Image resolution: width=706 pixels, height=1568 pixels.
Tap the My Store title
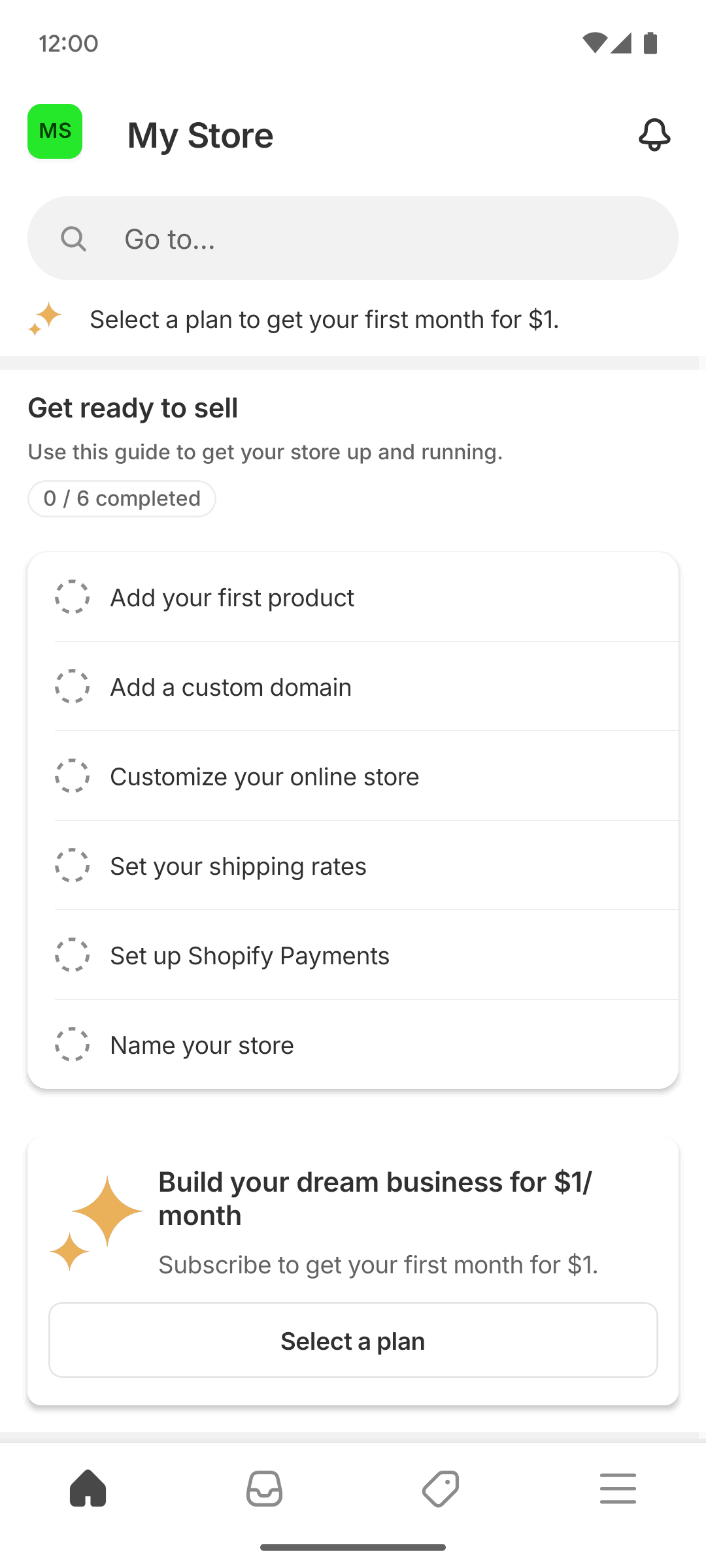point(200,135)
